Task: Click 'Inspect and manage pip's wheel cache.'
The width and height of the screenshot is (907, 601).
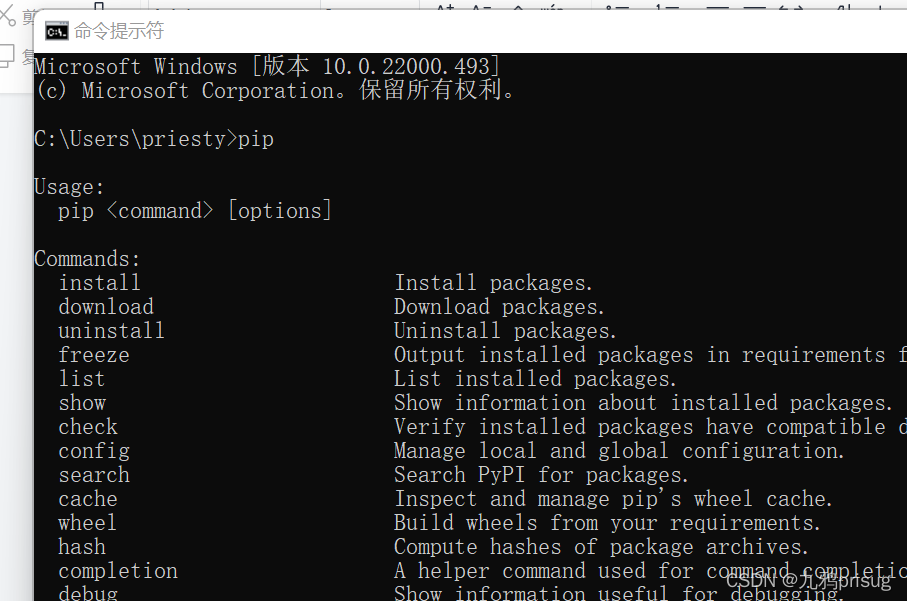Action: (613, 499)
